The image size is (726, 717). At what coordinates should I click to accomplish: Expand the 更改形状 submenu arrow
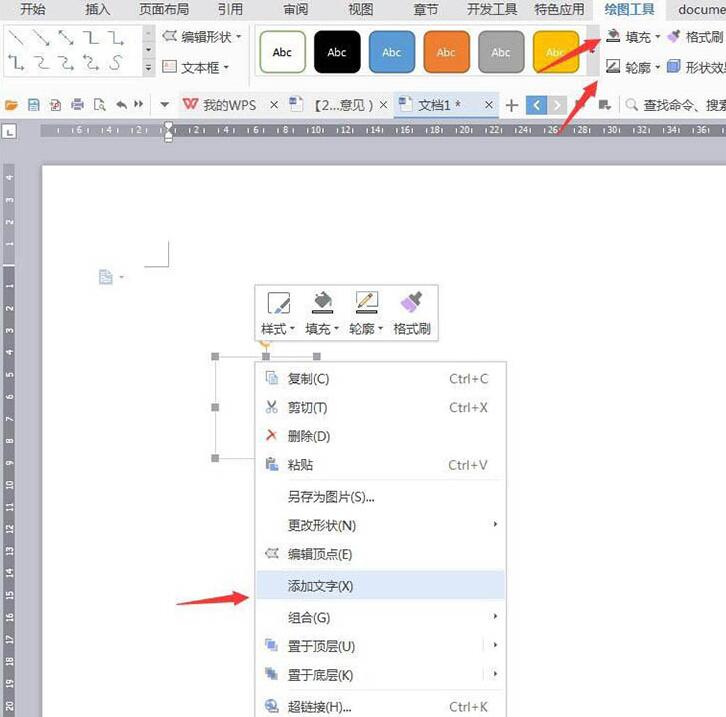pyautogui.click(x=495, y=525)
